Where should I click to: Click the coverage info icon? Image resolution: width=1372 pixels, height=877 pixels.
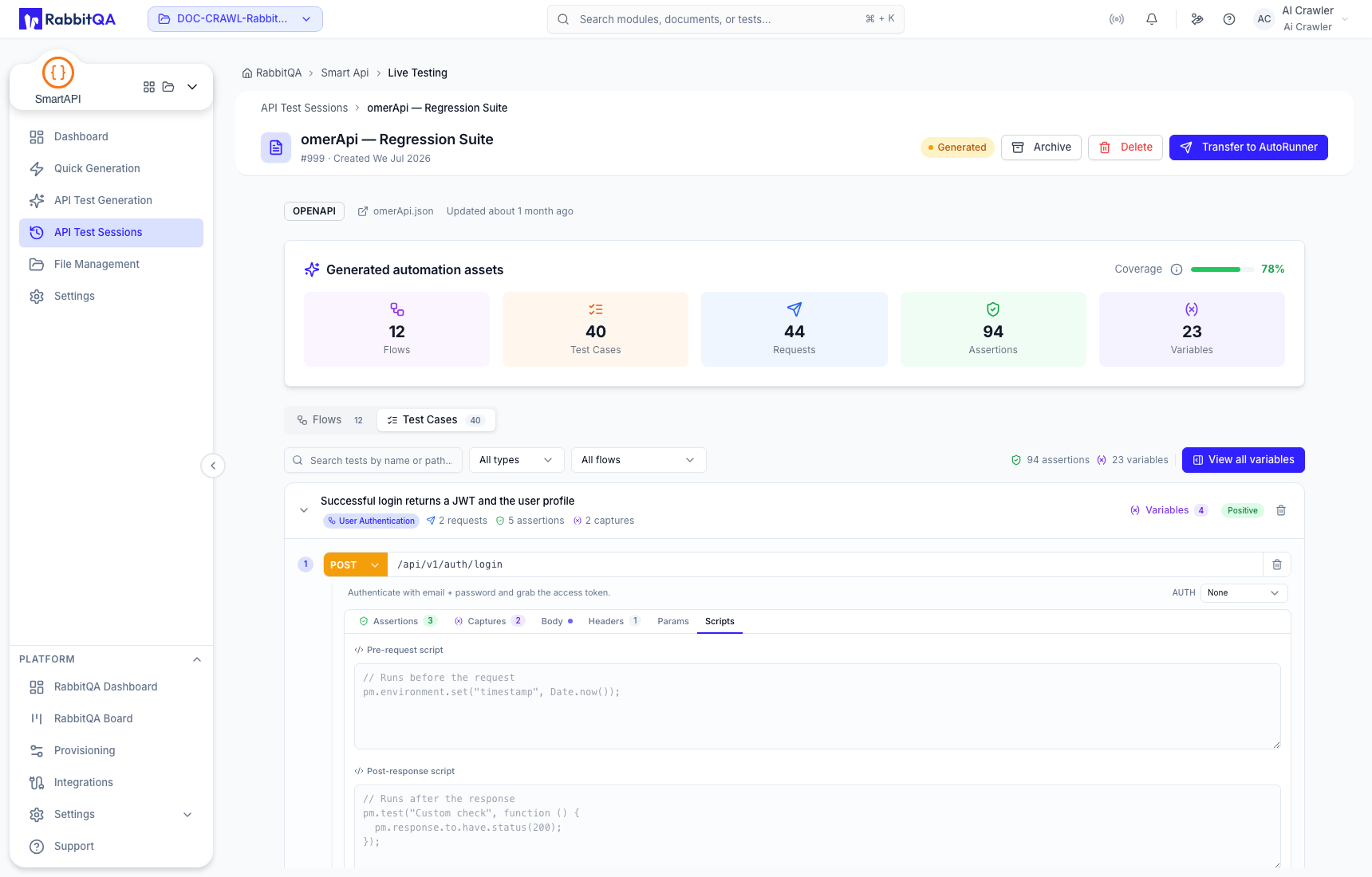point(1177,269)
